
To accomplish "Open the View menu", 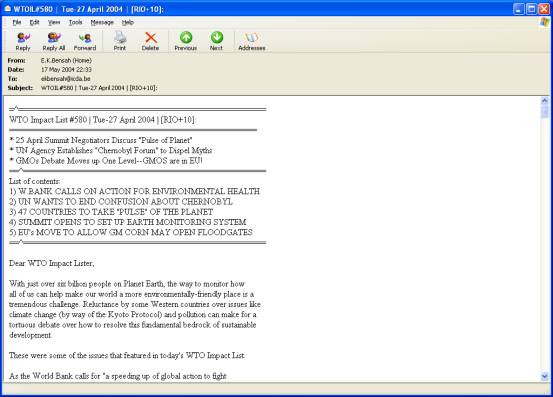I will pyautogui.click(x=54, y=22).
